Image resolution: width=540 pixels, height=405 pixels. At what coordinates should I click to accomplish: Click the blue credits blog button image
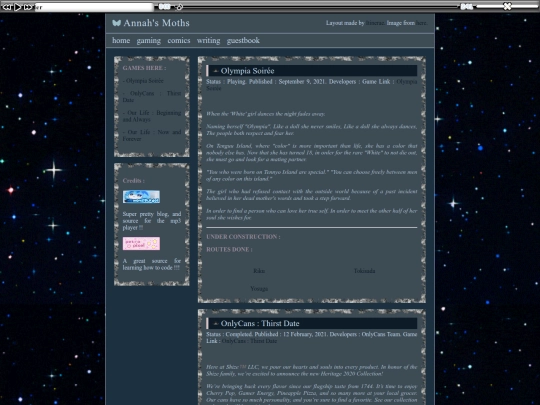point(141,197)
